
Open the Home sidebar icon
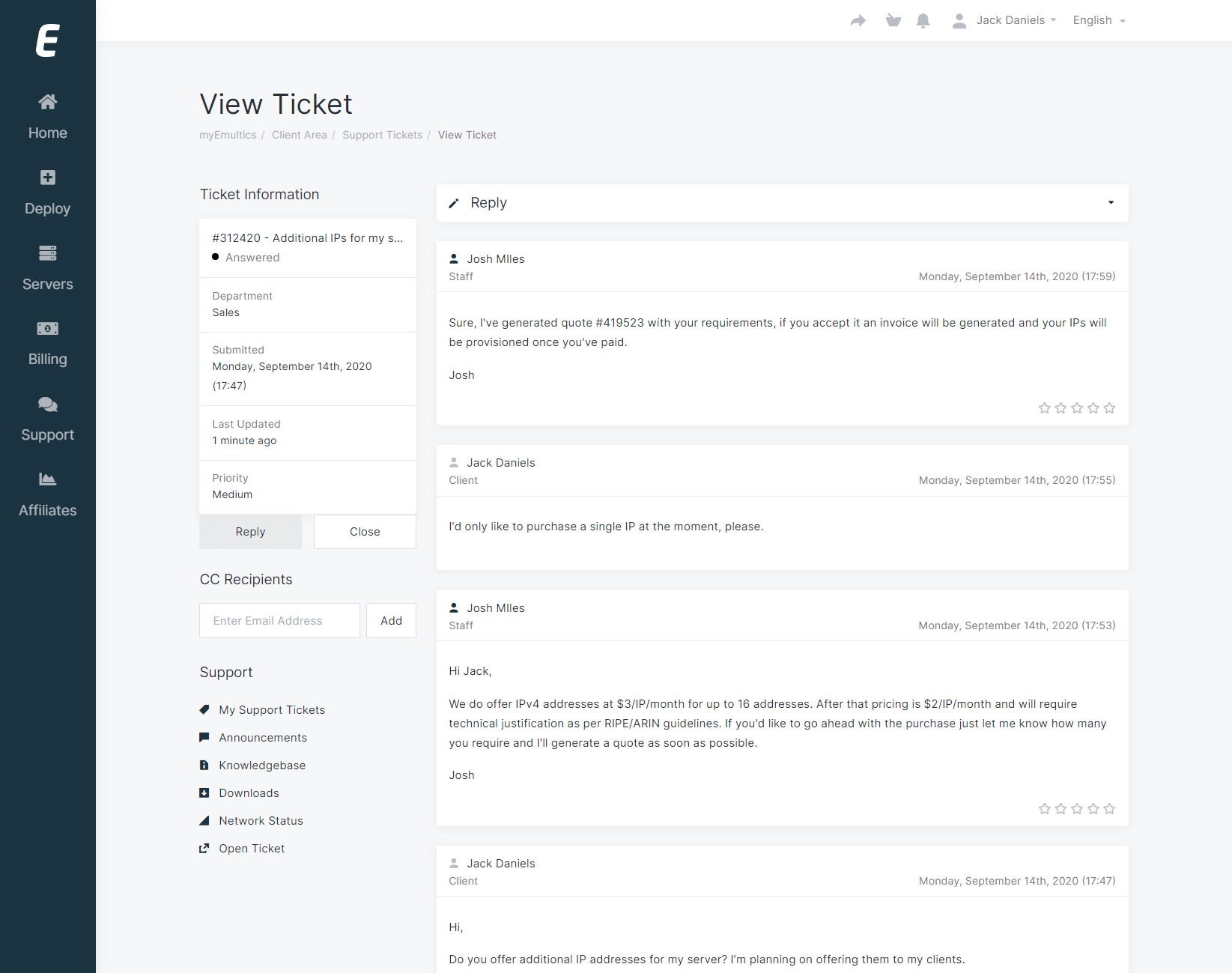tap(47, 102)
